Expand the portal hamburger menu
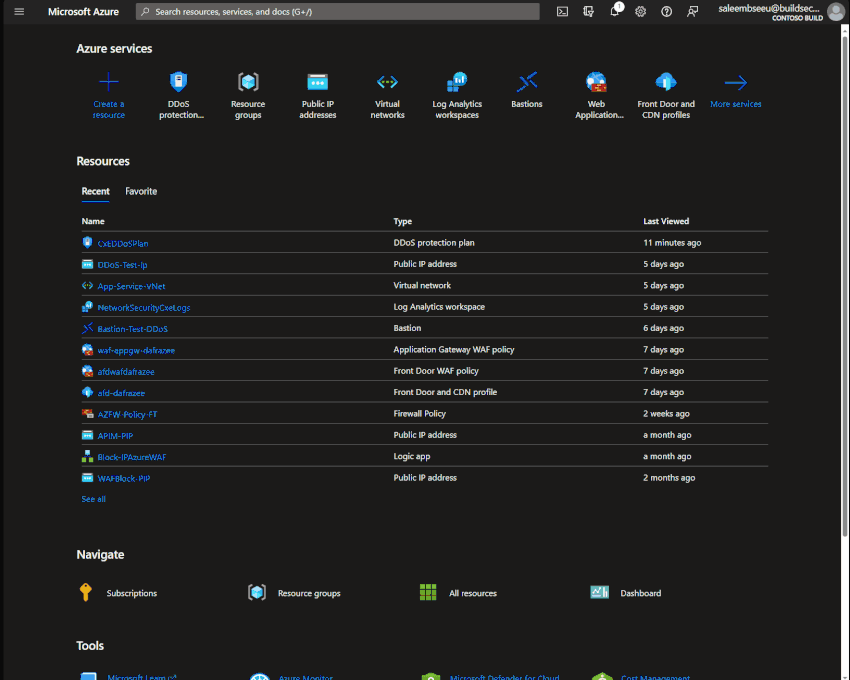 (17, 11)
